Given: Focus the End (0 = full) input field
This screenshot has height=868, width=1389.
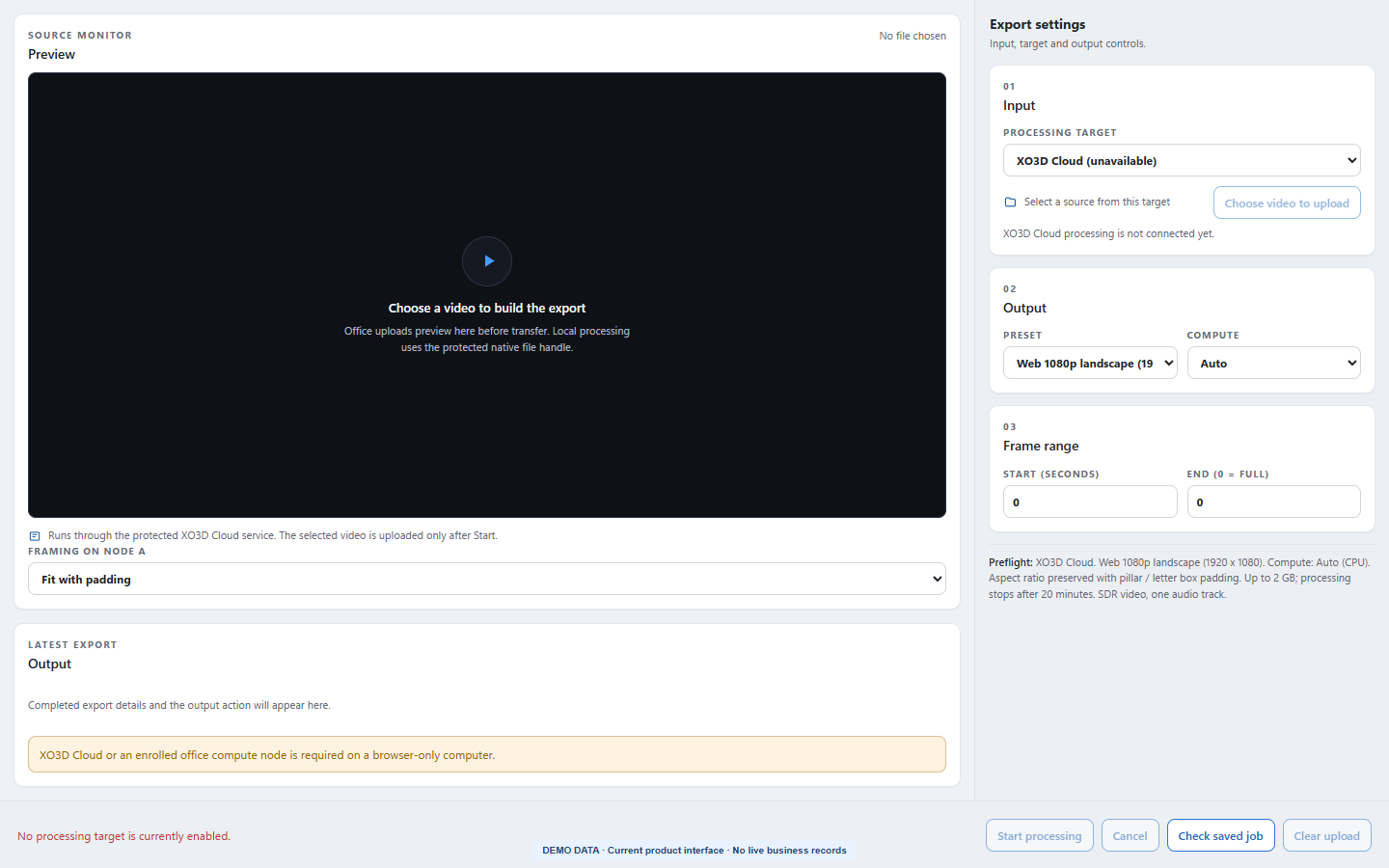Looking at the screenshot, I should (x=1273, y=502).
